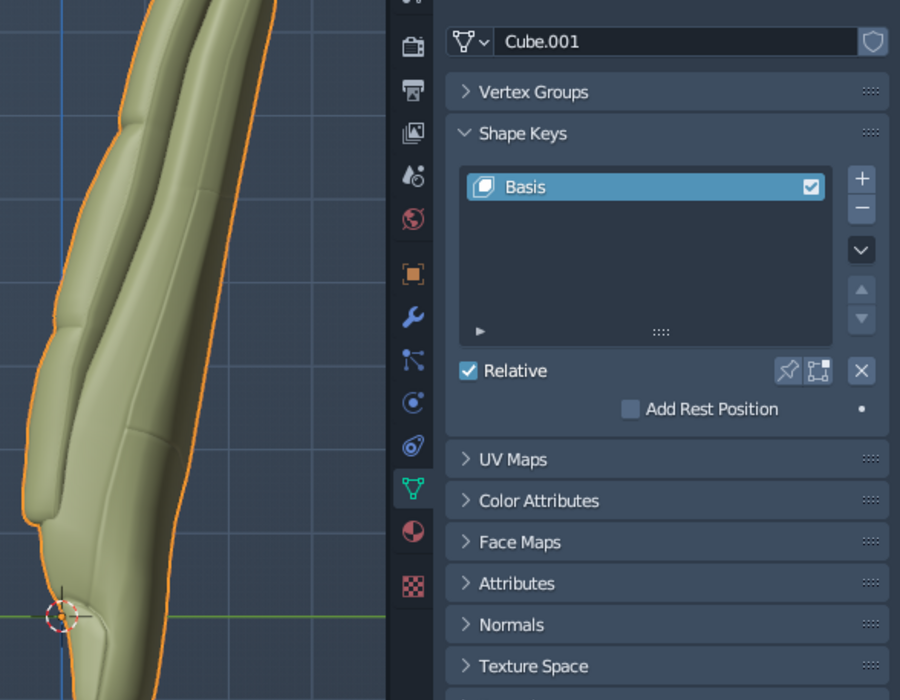Add a new shape key with plus
900x700 pixels.
point(862,179)
